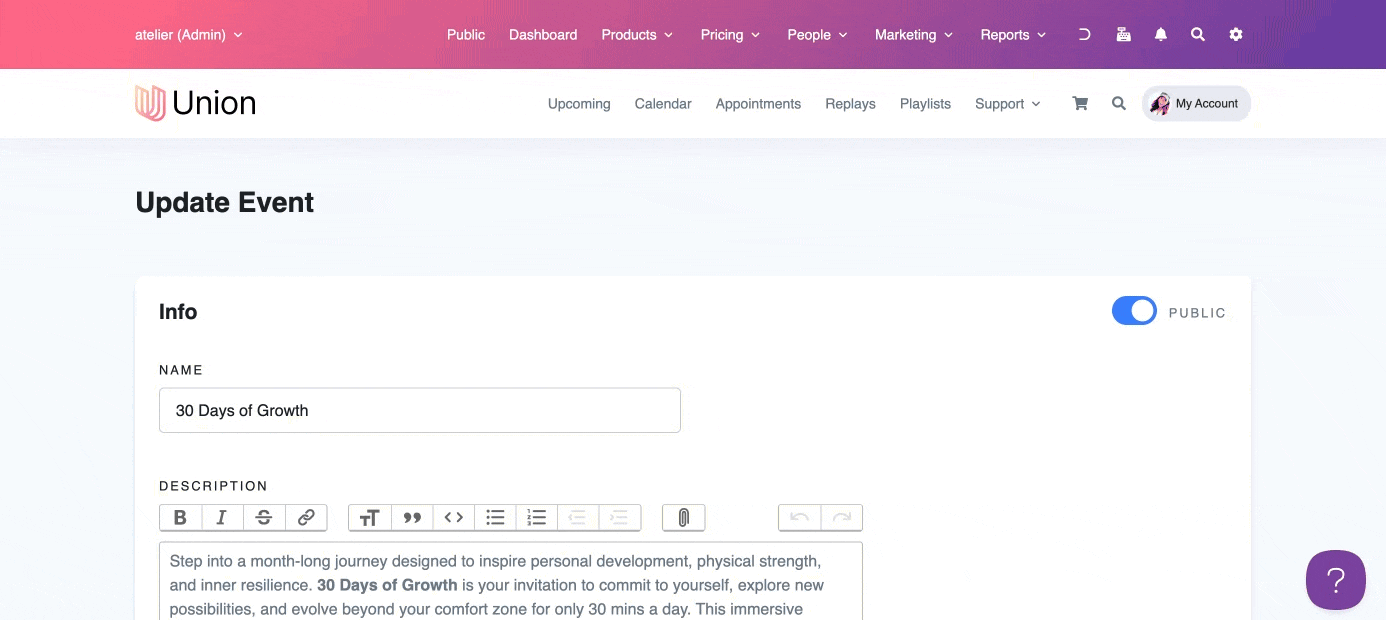Open the purple help question button
Image resolution: width=1386 pixels, height=620 pixels.
1336,580
